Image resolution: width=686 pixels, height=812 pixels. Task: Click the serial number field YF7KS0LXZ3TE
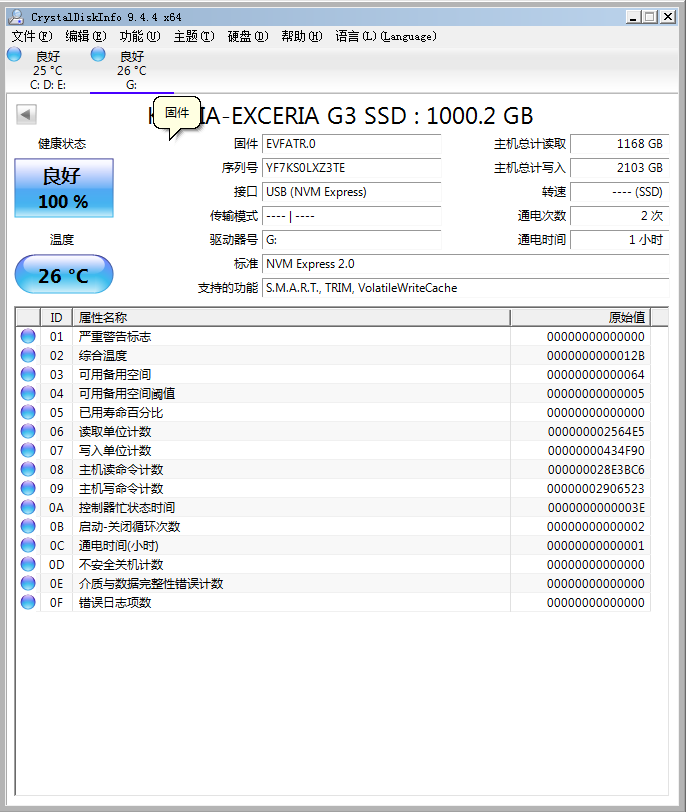(x=352, y=168)
